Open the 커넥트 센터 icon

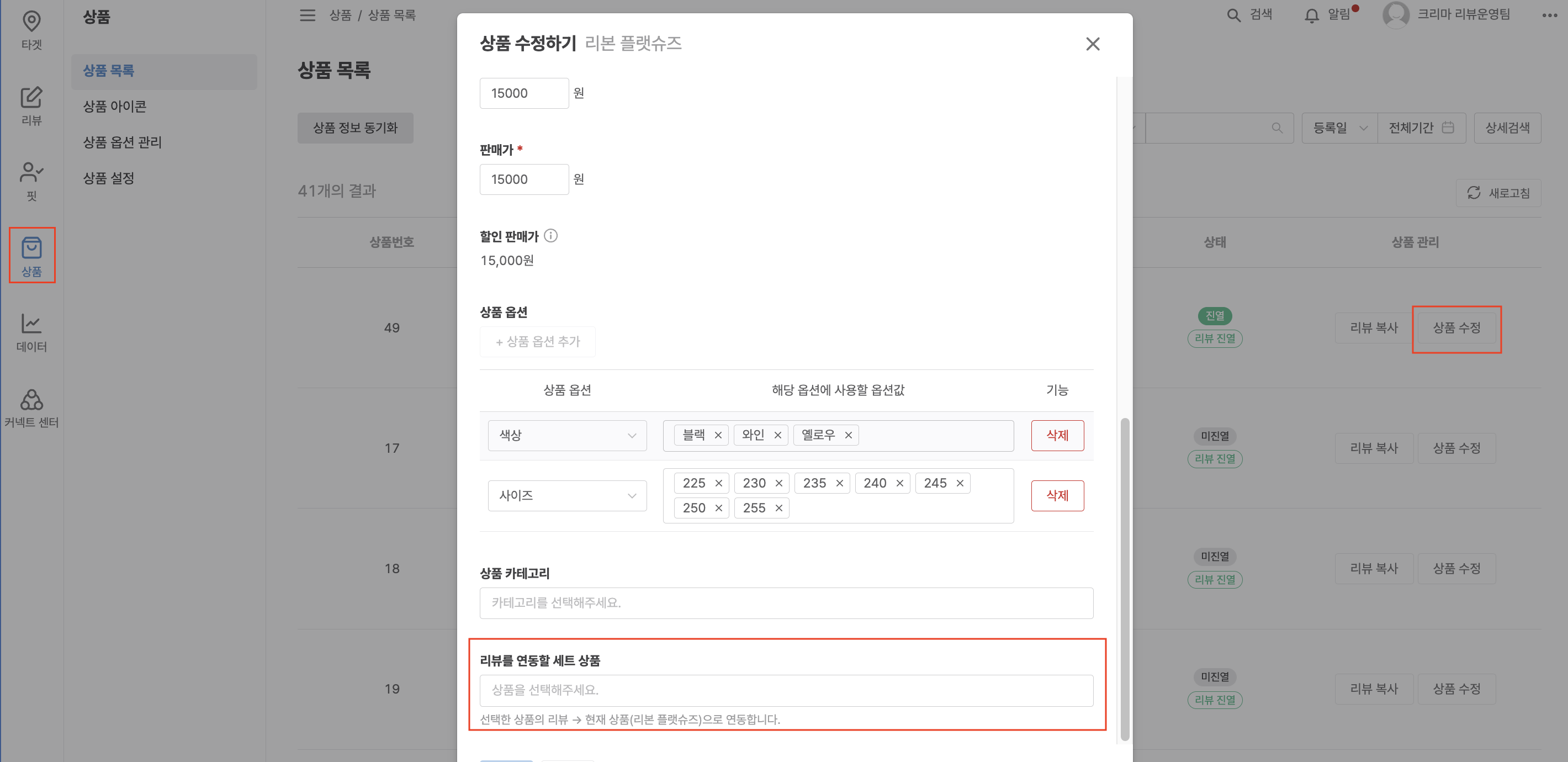click(x=31, y=408)
